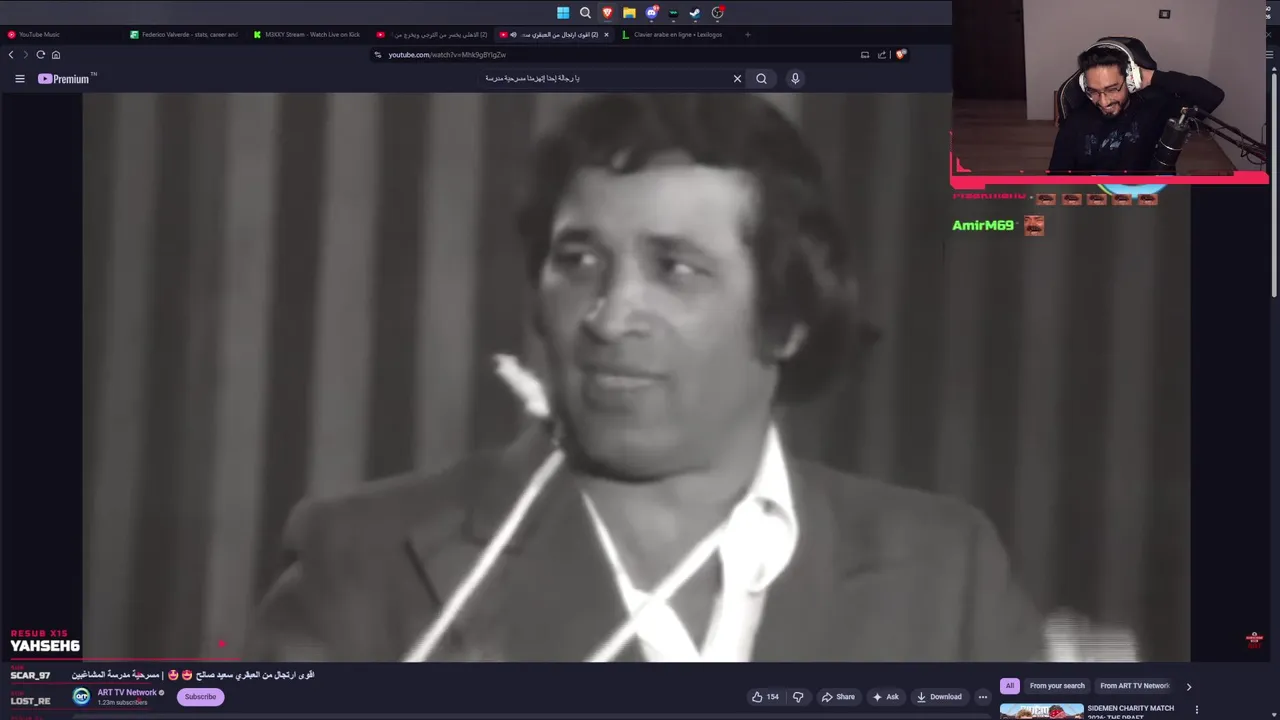Viewport: 1280px width, 720px height.
Task: Click the Brave browser taskbar icon
Action: 607,13
